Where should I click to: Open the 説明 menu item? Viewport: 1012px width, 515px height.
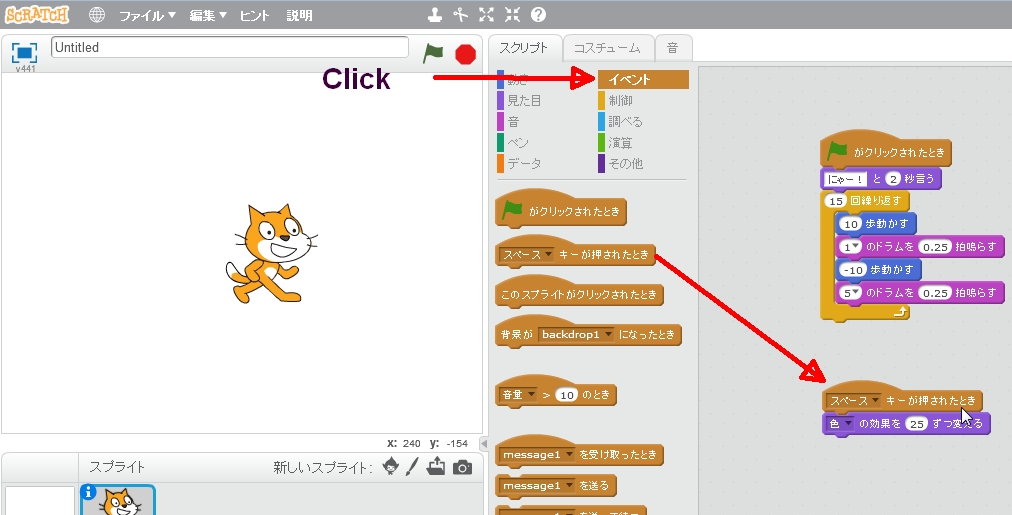(x=299, y=15)
